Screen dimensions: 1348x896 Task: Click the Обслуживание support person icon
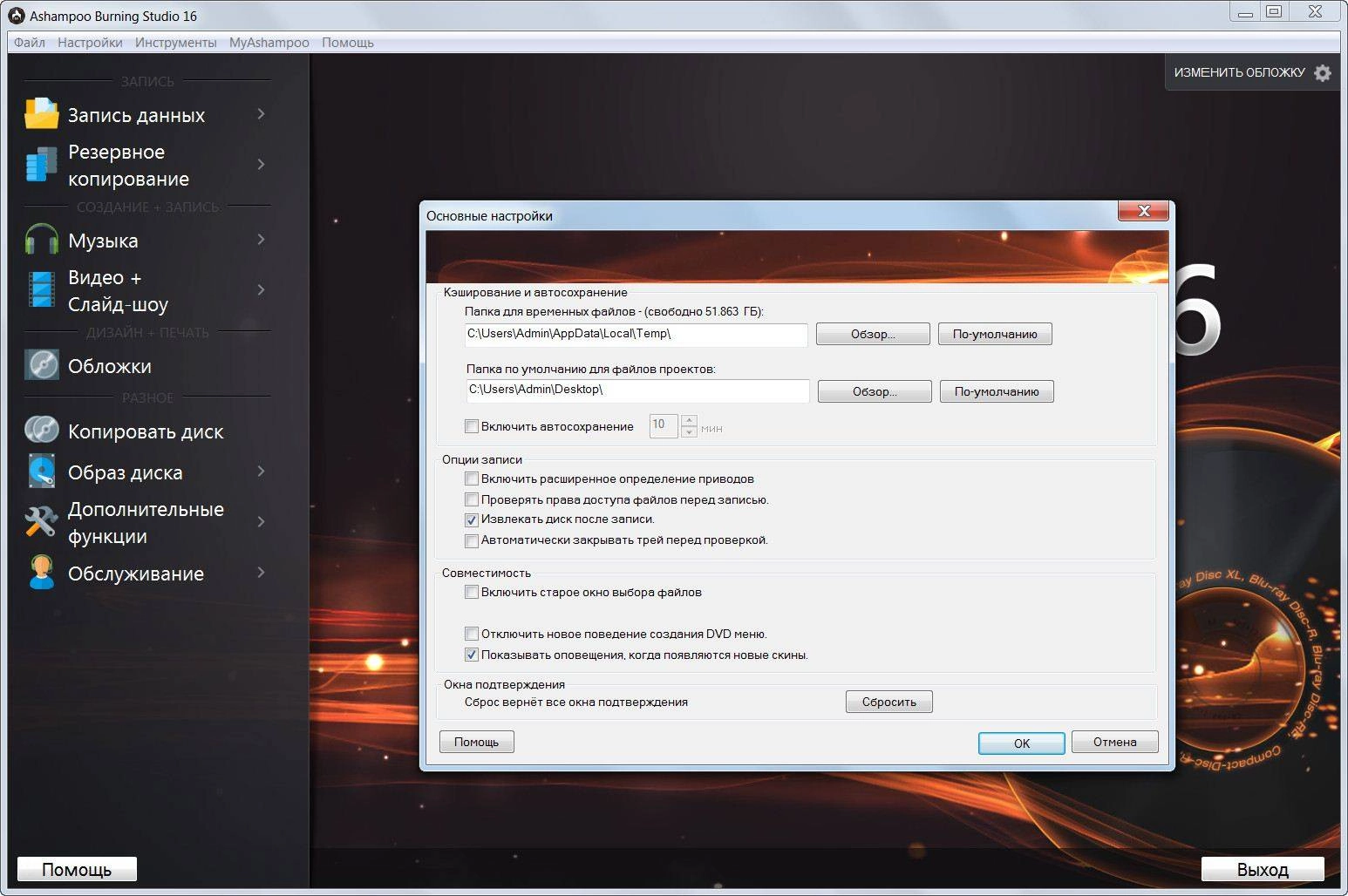(41, 572)
